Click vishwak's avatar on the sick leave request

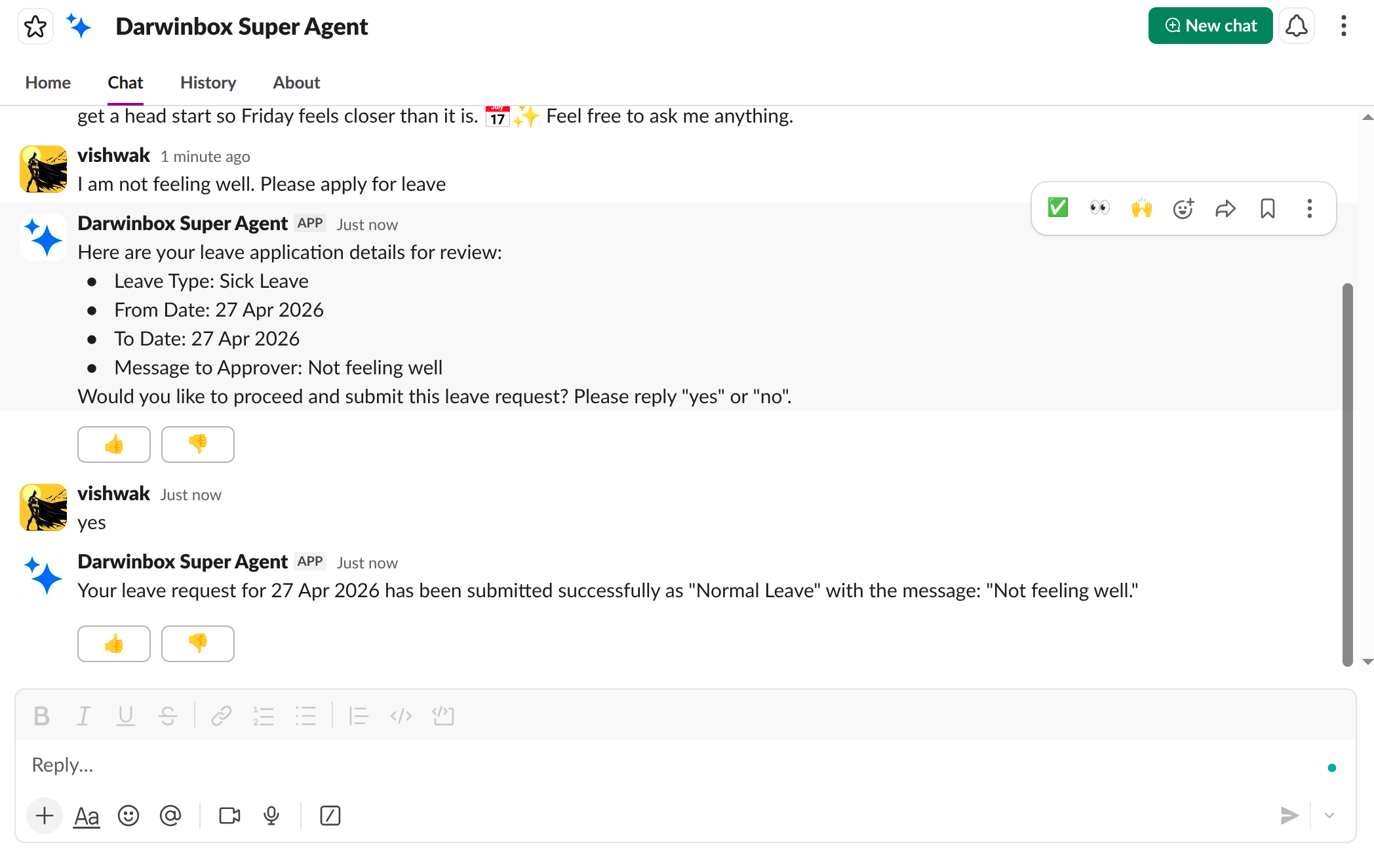pos(43,169)
